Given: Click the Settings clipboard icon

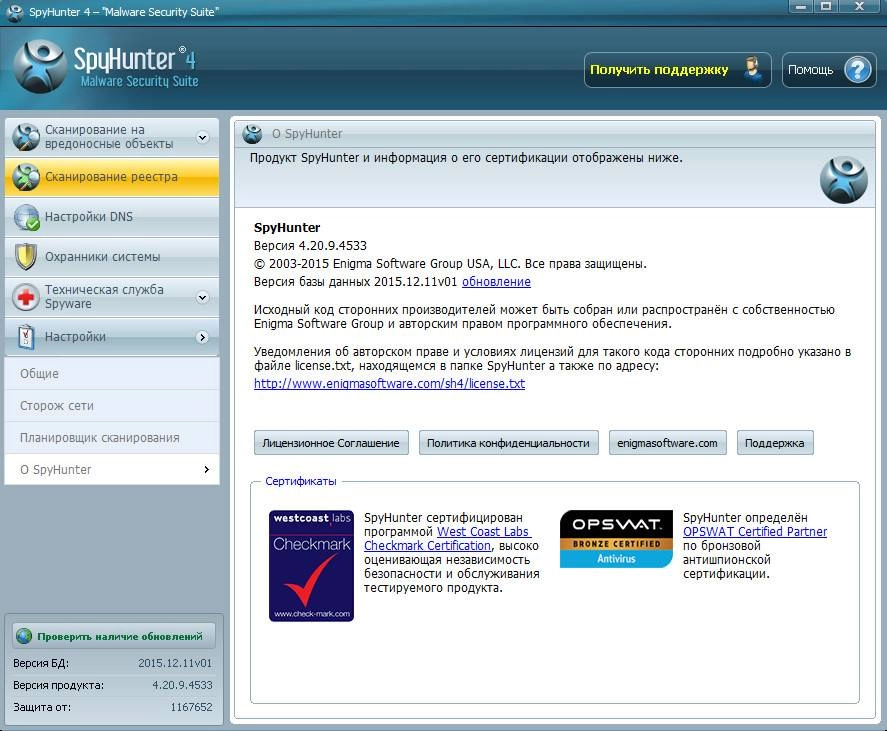Looking at the screenshot, I should click(26, 337).
